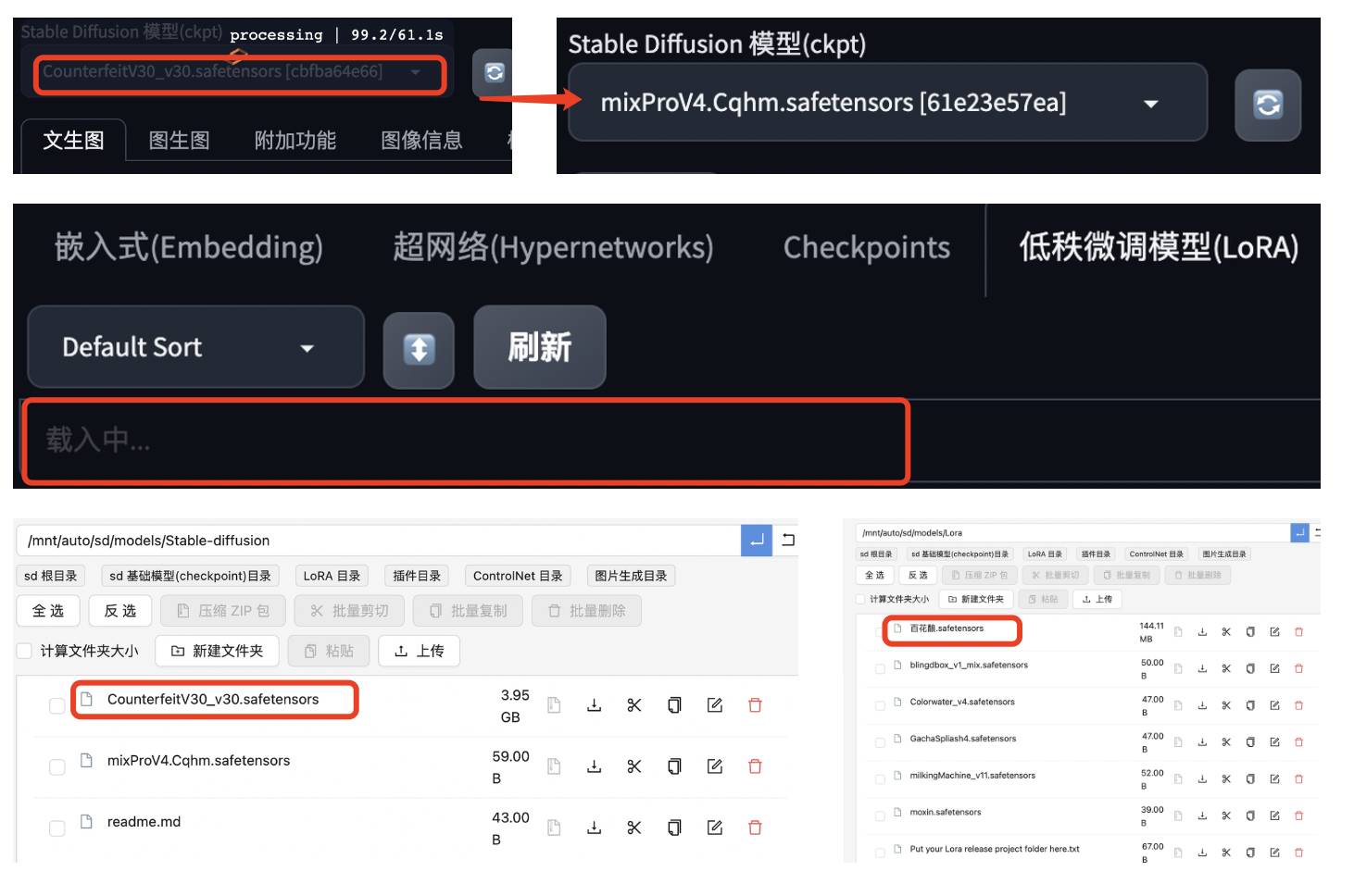Screen dimensions: 1354x896
Task: Open the mixProV4.Cqhm checkpoint dropdown
Action: tap(887, 103)
